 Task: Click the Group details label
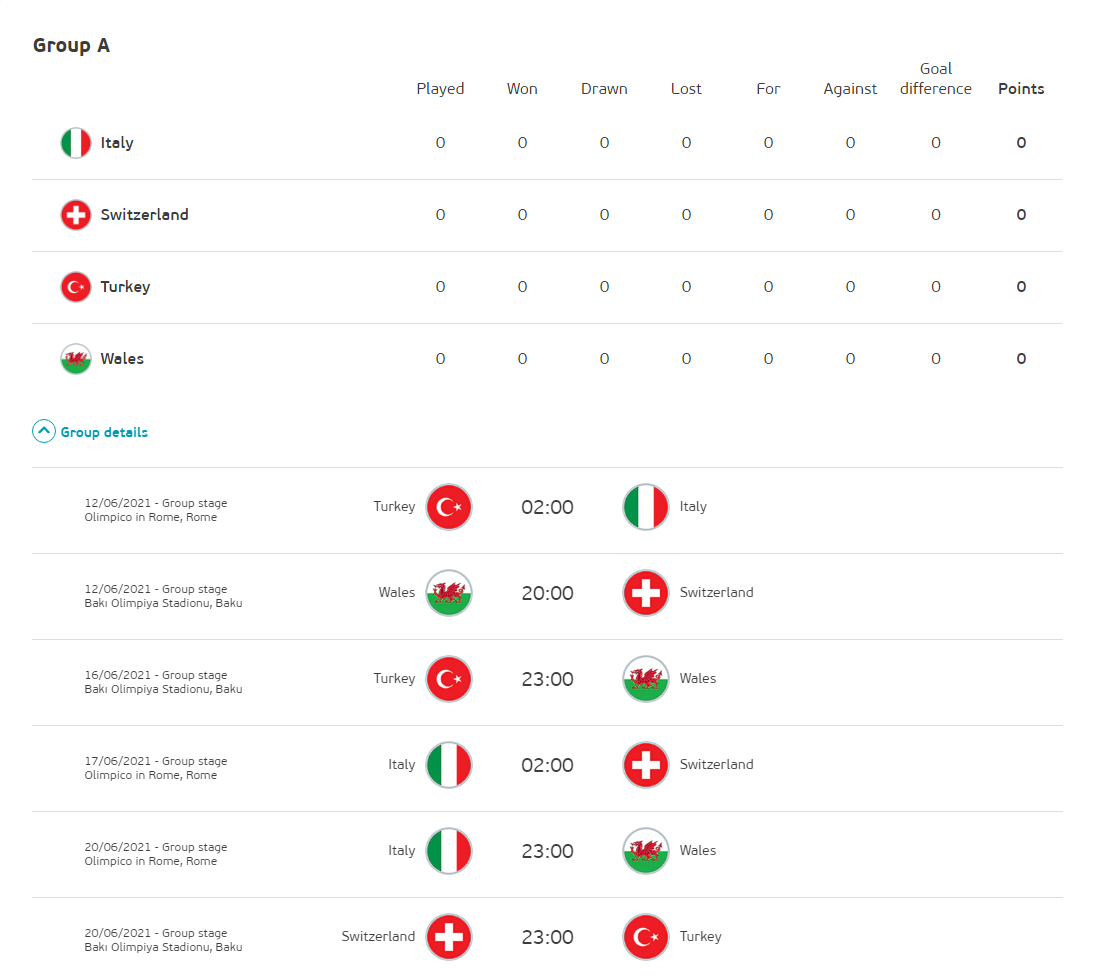(x=104, y=432)
